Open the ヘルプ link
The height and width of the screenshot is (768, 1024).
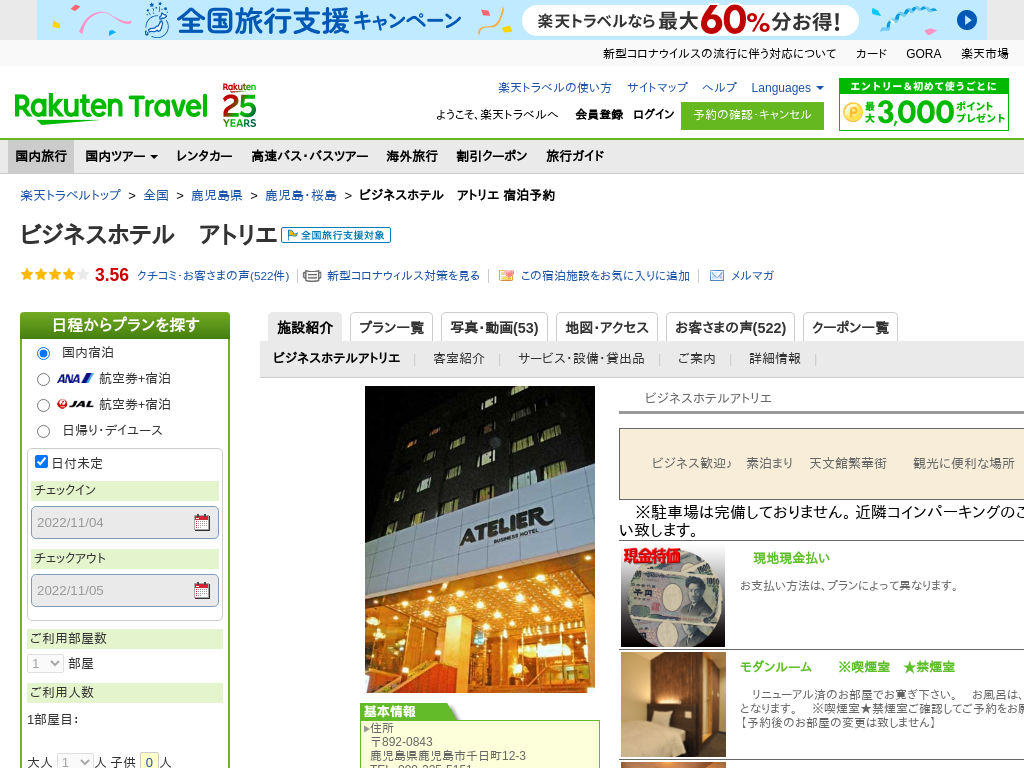pos(719,88)
